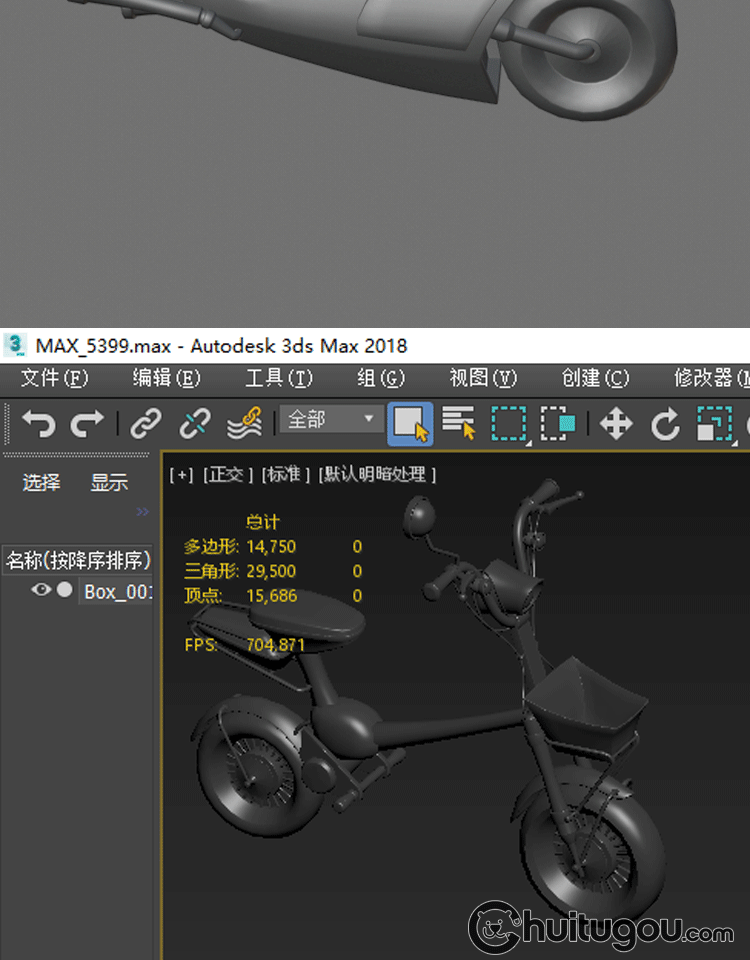Click the Unlink selection icon
Image resolution: width=750 pixels, height=960 pixels.
point(195,424)
